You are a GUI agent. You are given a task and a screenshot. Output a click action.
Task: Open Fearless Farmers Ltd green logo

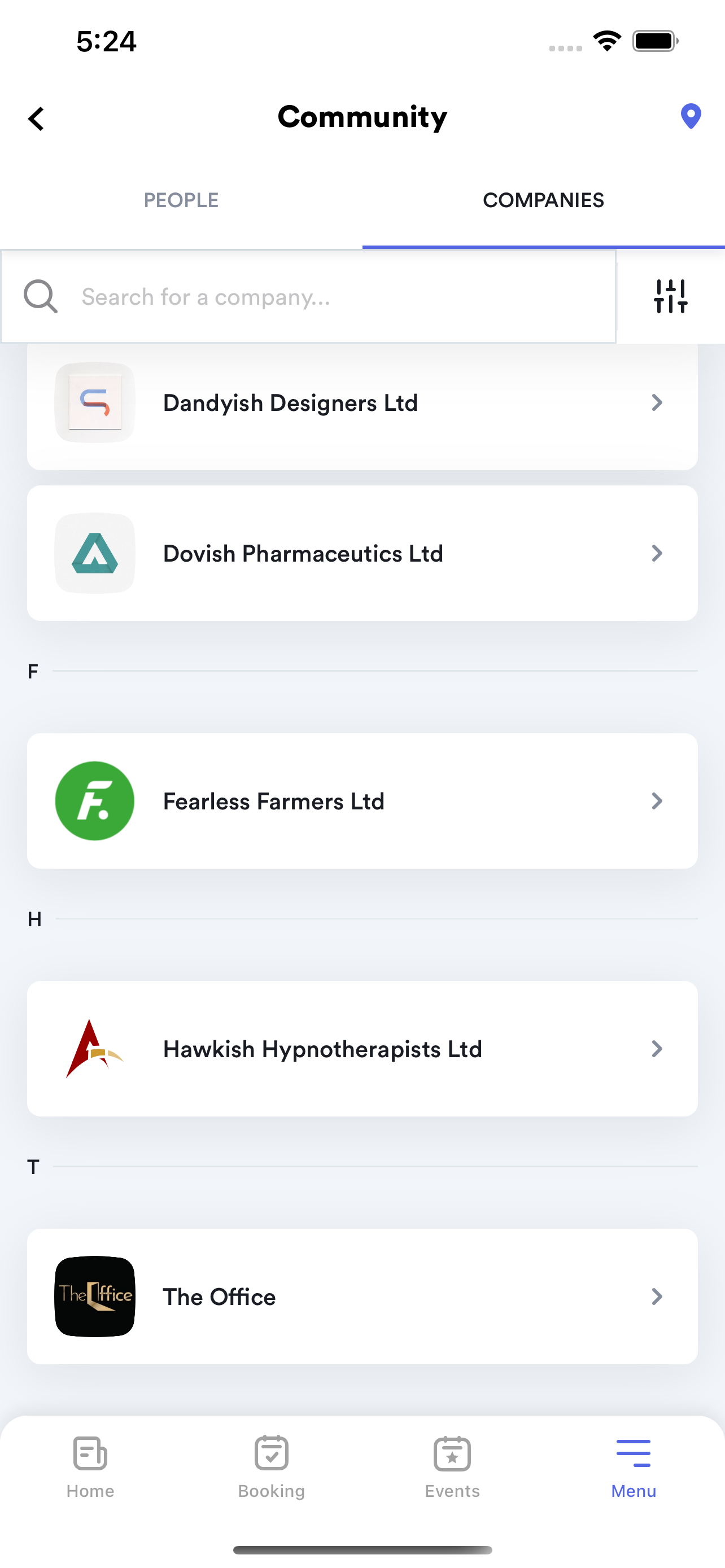point(94,801)
